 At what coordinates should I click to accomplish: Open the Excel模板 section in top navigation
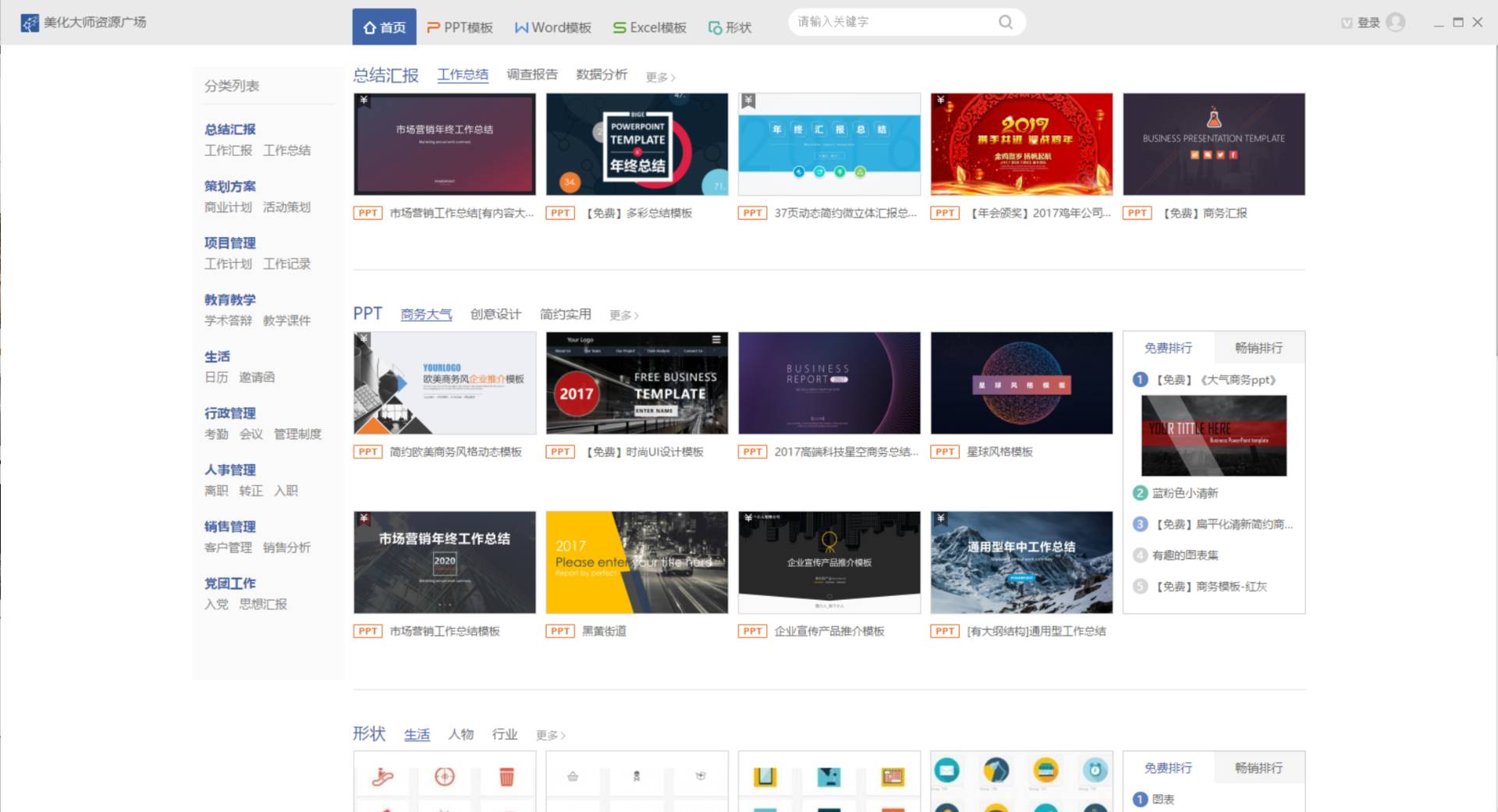click(650, 26)
